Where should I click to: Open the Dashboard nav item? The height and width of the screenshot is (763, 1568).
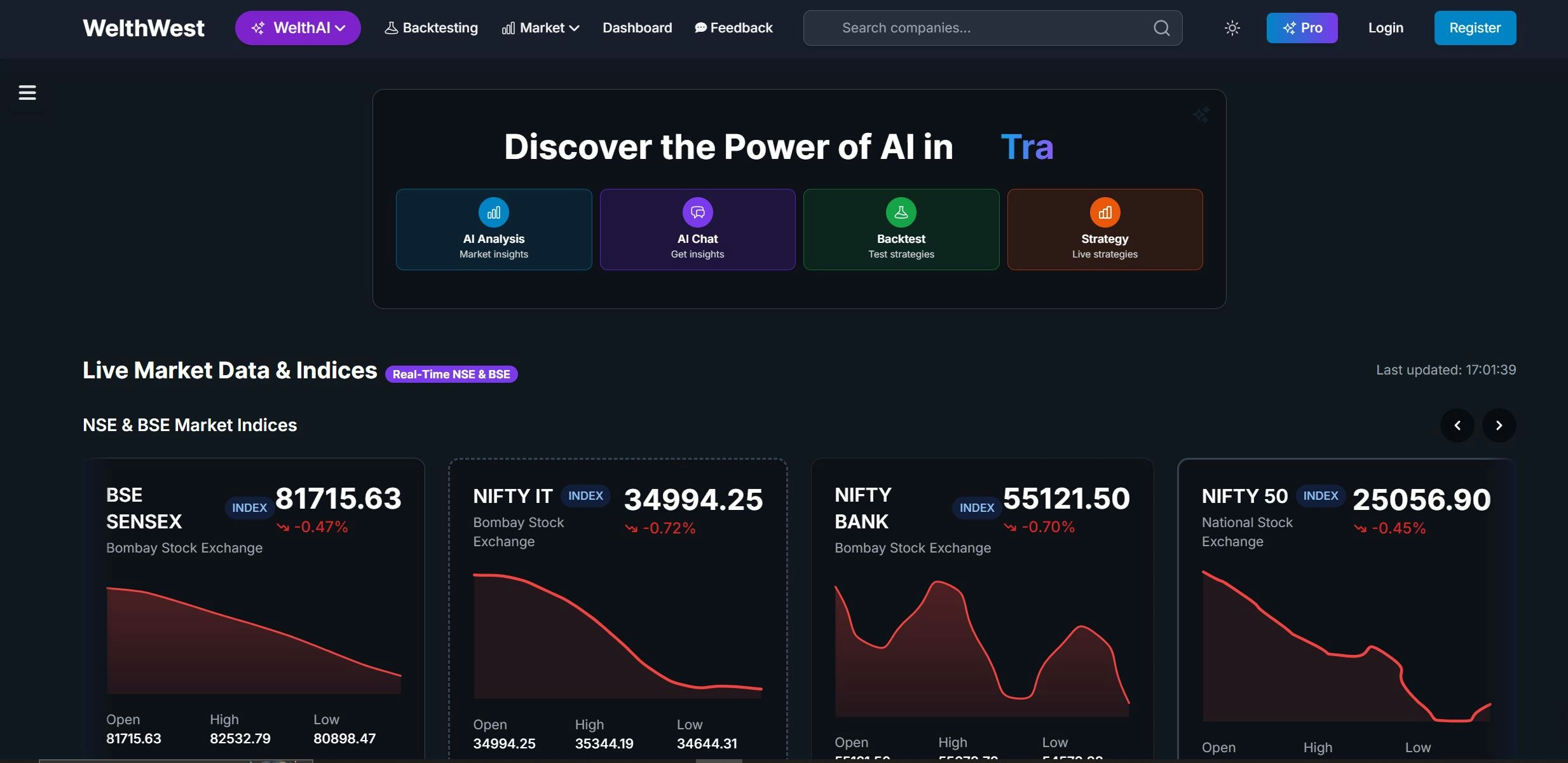click(637, 28)
